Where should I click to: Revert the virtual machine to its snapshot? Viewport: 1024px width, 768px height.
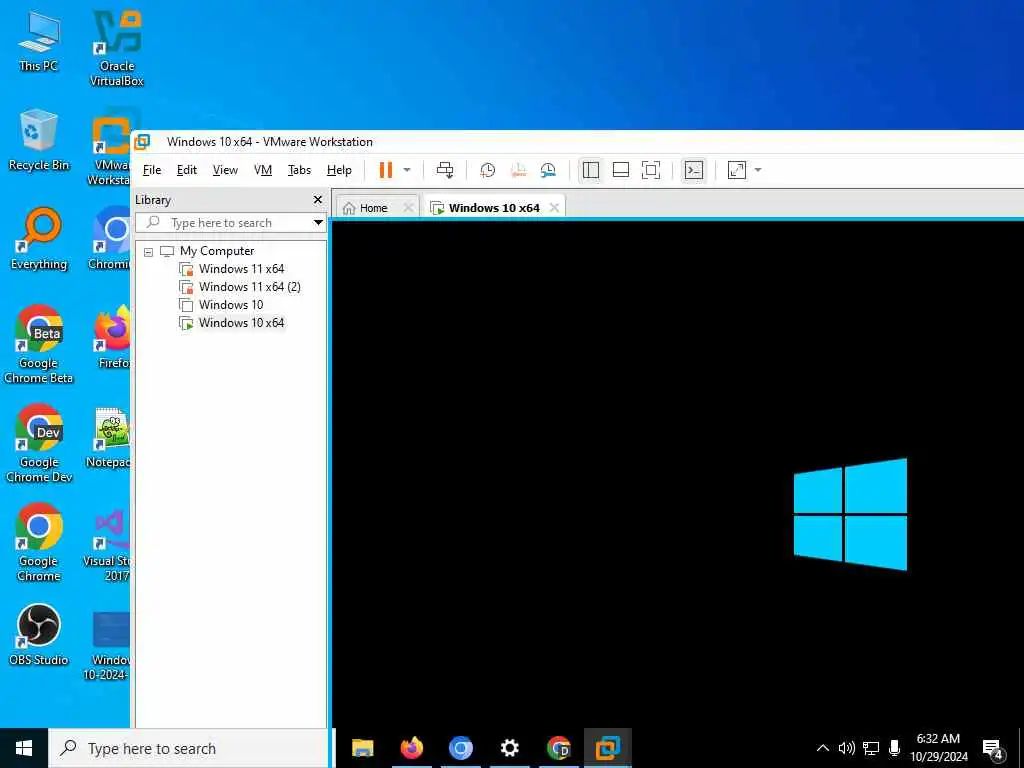click(x=518, y=170)
